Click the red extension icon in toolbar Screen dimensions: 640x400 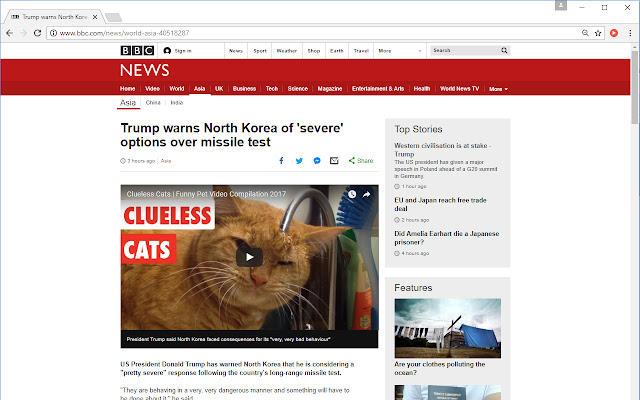614,33
